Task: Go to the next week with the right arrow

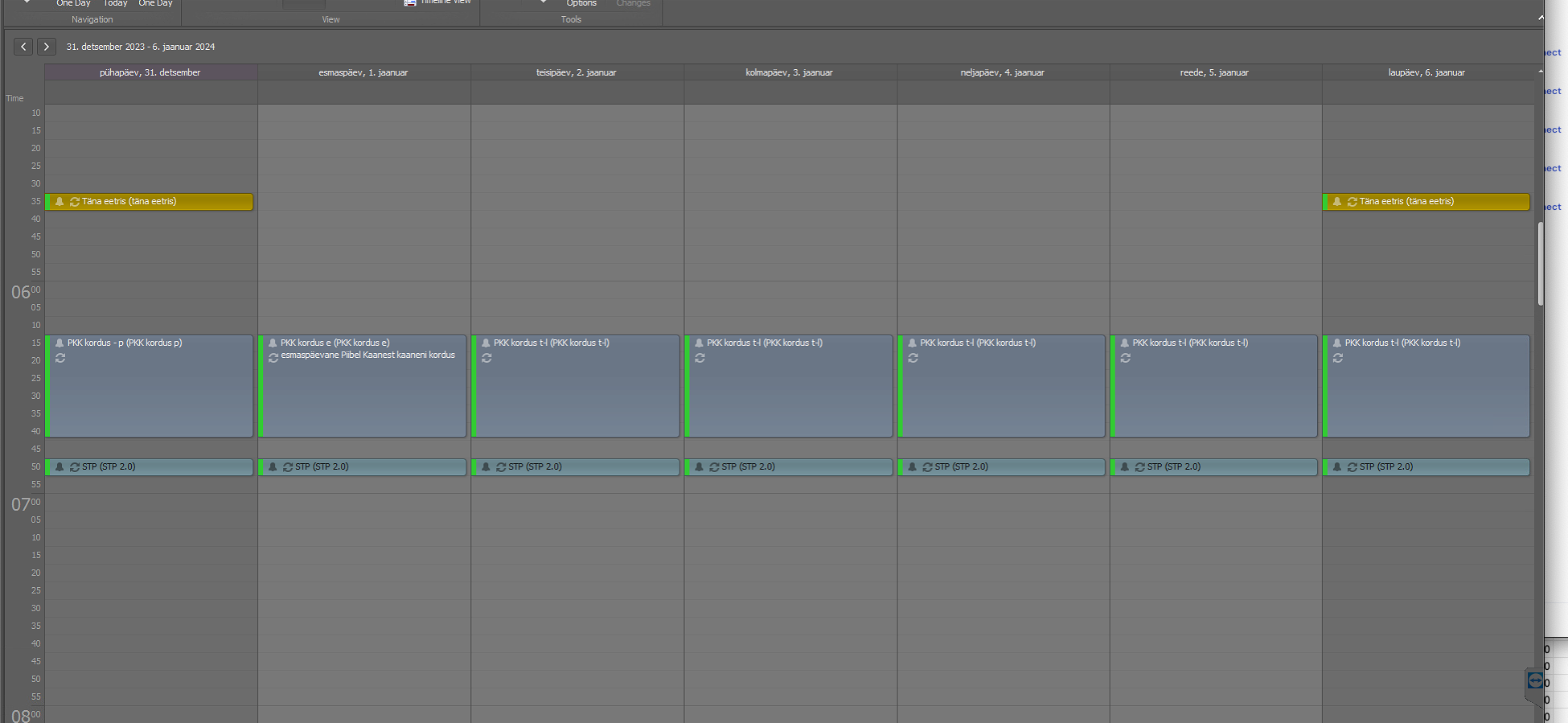Action: tap(47, 47)
